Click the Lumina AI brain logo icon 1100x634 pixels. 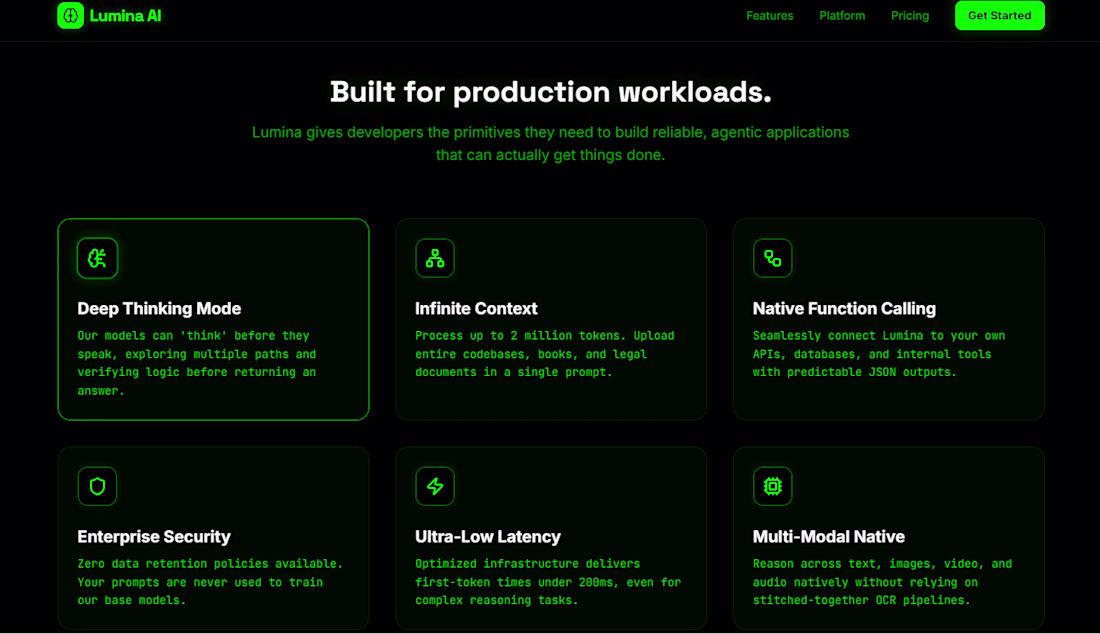point(70,15)
